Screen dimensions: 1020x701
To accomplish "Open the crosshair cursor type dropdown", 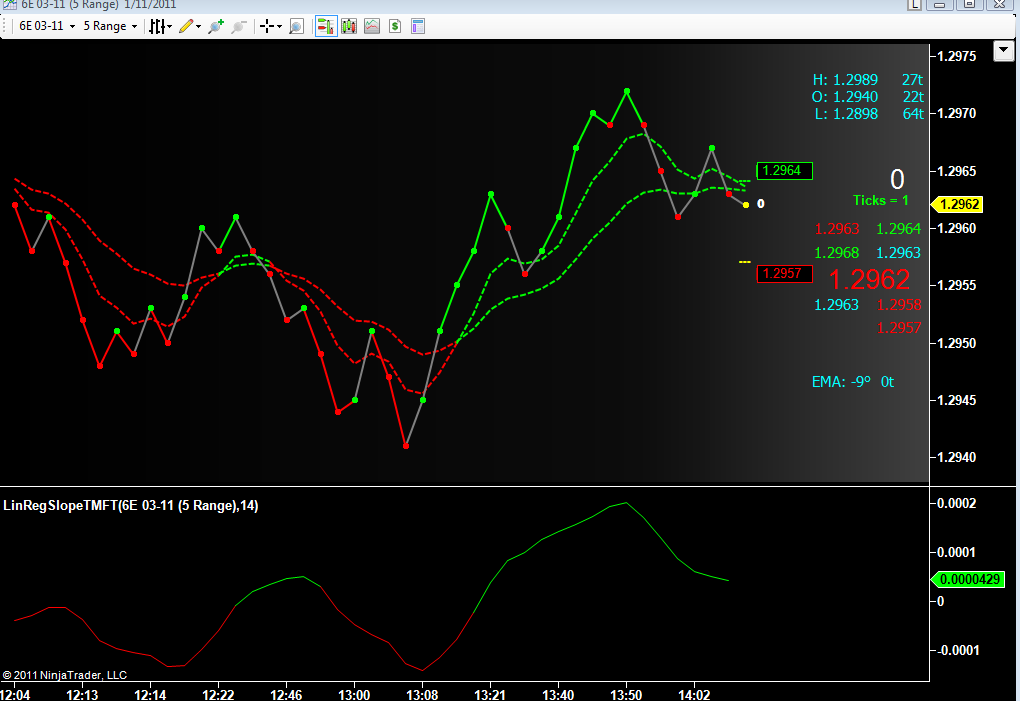I will (270, 26).
